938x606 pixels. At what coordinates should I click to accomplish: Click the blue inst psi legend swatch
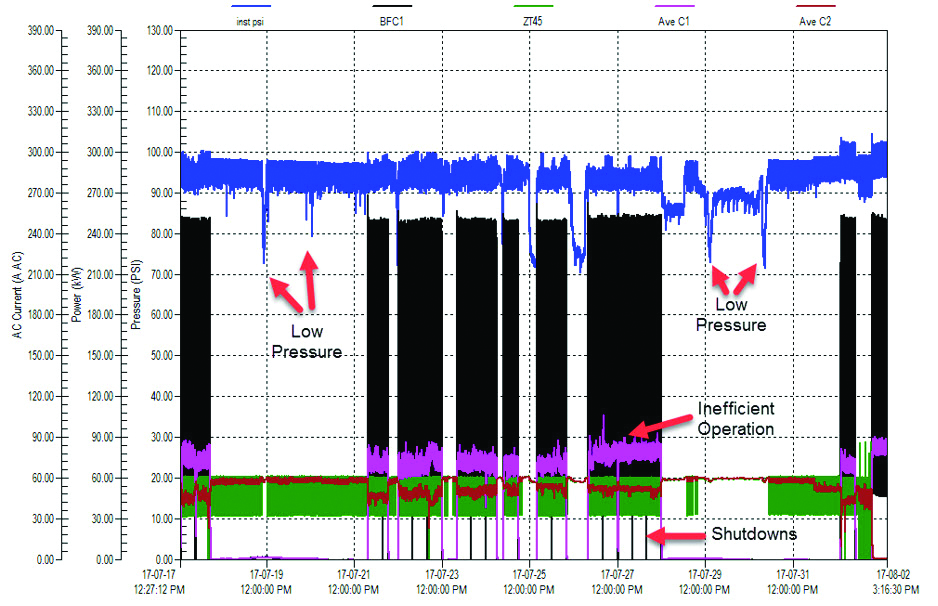(251, 6)
